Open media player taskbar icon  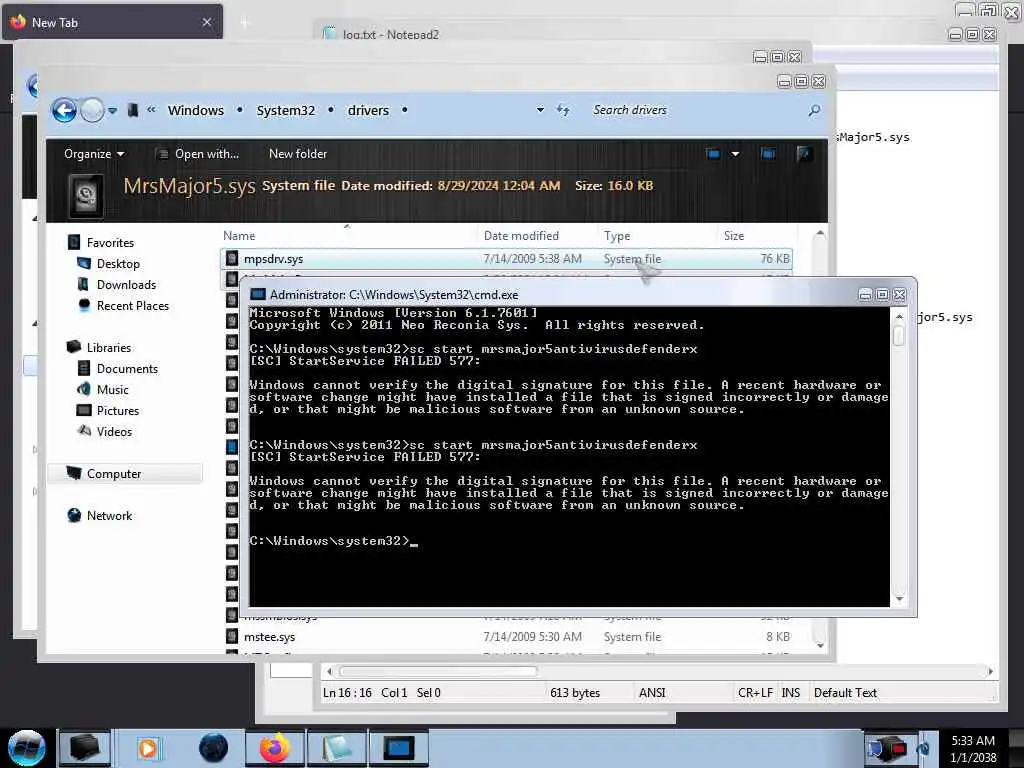(x=148, y=748)
